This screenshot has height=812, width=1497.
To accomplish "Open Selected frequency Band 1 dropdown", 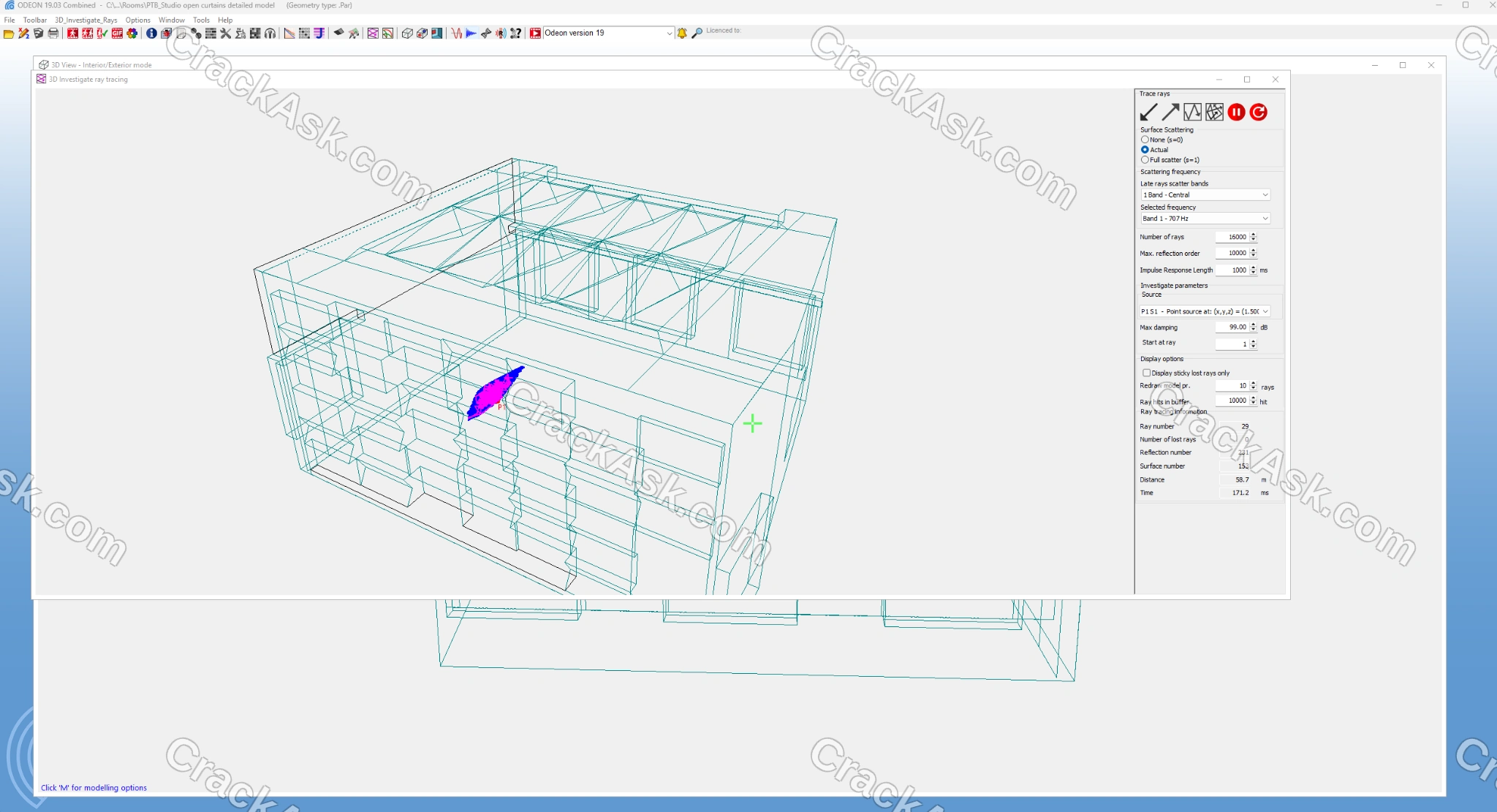I will click(1205, 219).
